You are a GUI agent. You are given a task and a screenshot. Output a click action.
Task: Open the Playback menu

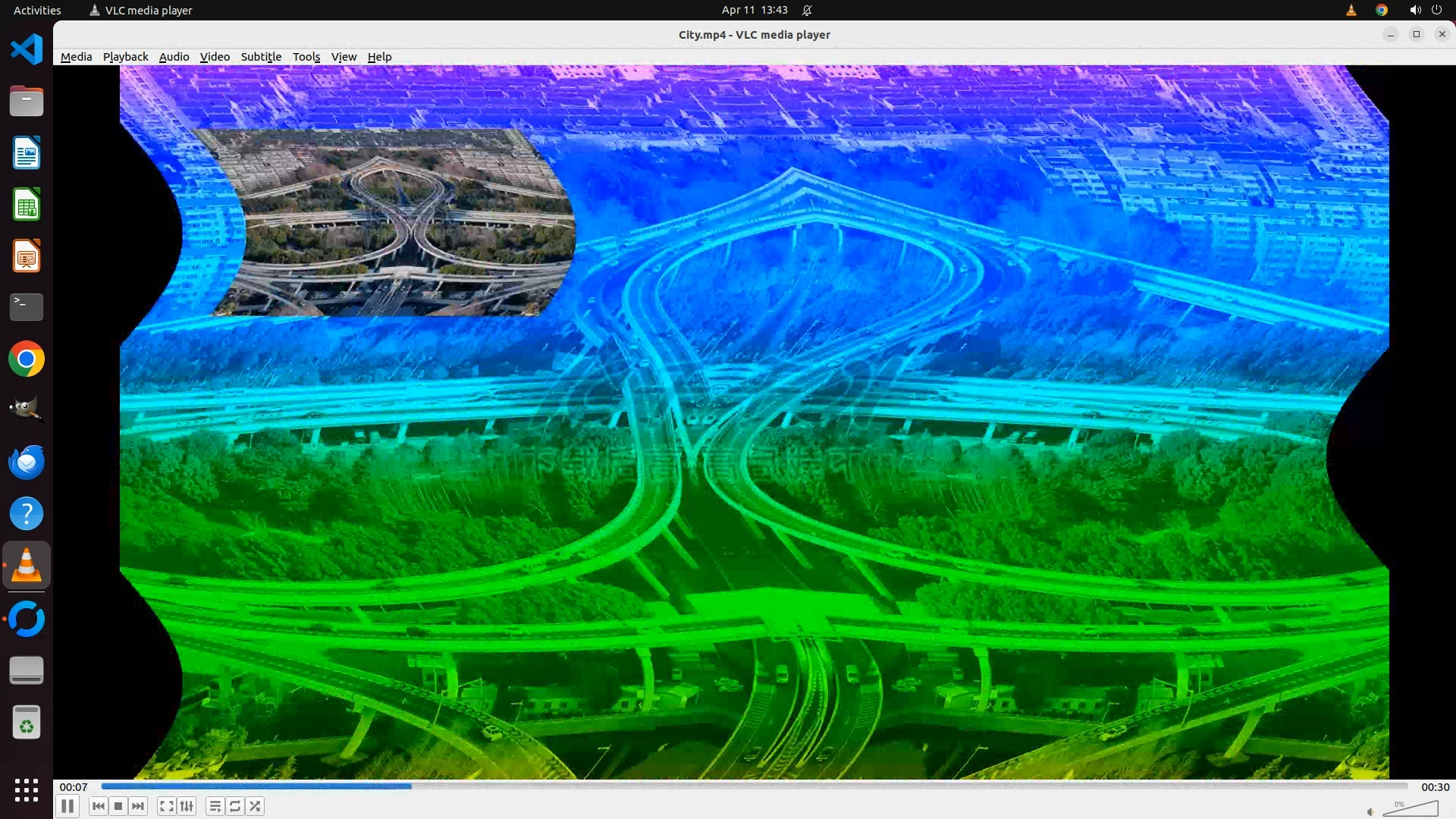tap(125, 57)
